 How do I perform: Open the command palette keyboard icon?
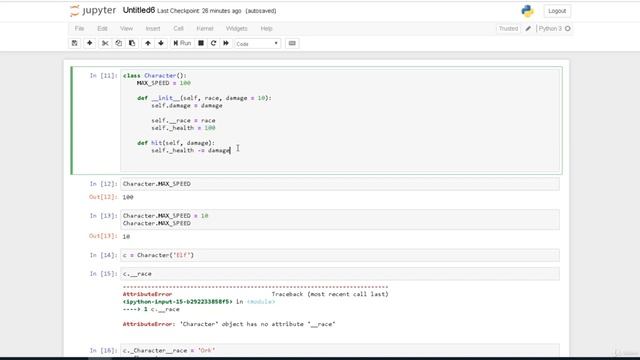292,43
